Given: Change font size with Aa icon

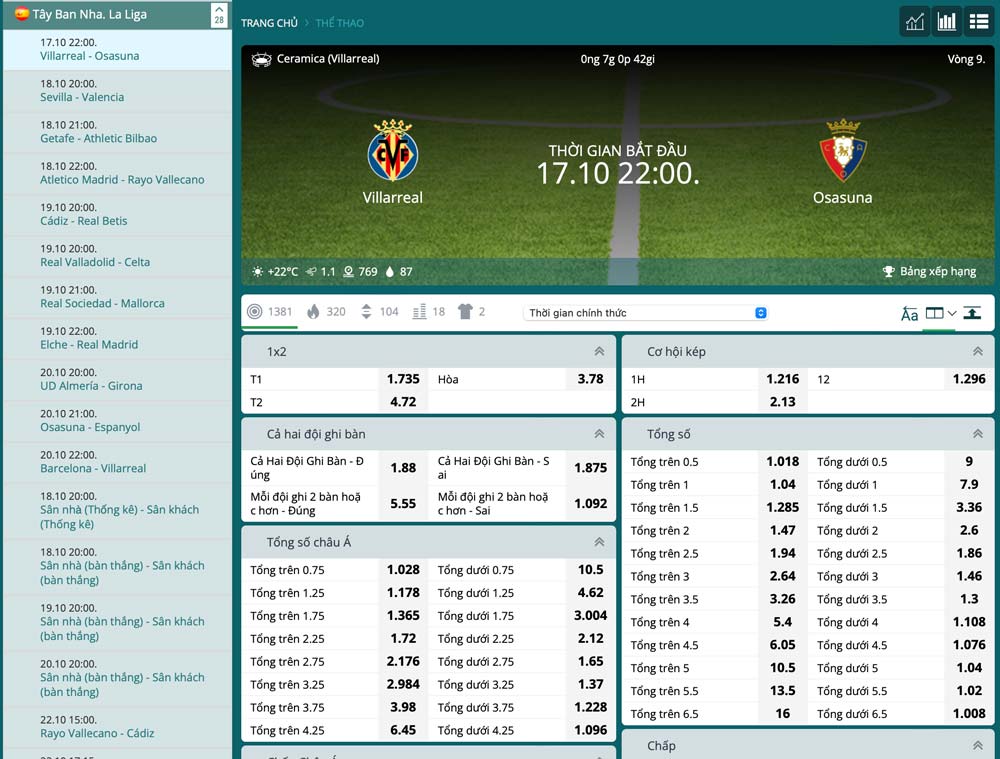Looking at the screenshot, I should tap(909, 313).
